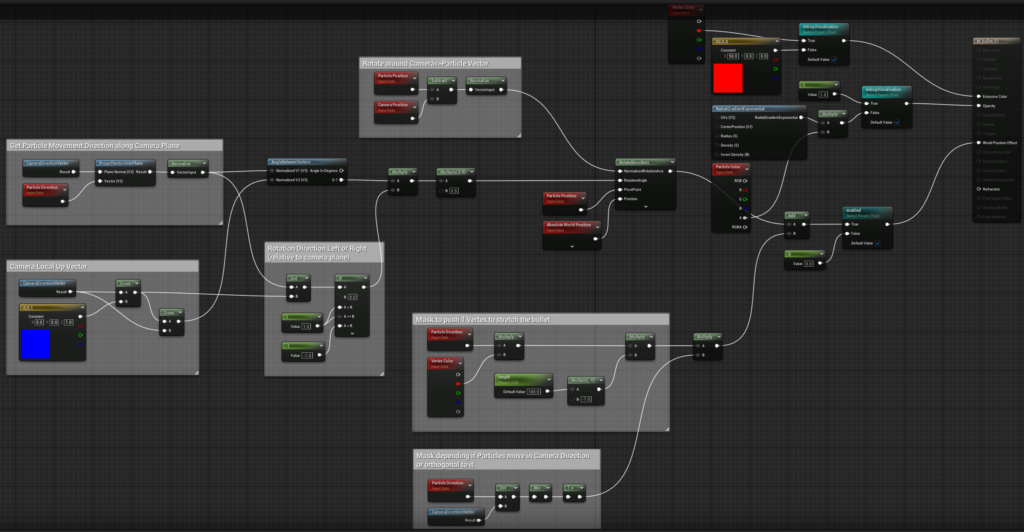Screen dimensions: 1024x532
Task: Collapse the 50,0,0 constant node preview arrow
Action: pos(776,42)
